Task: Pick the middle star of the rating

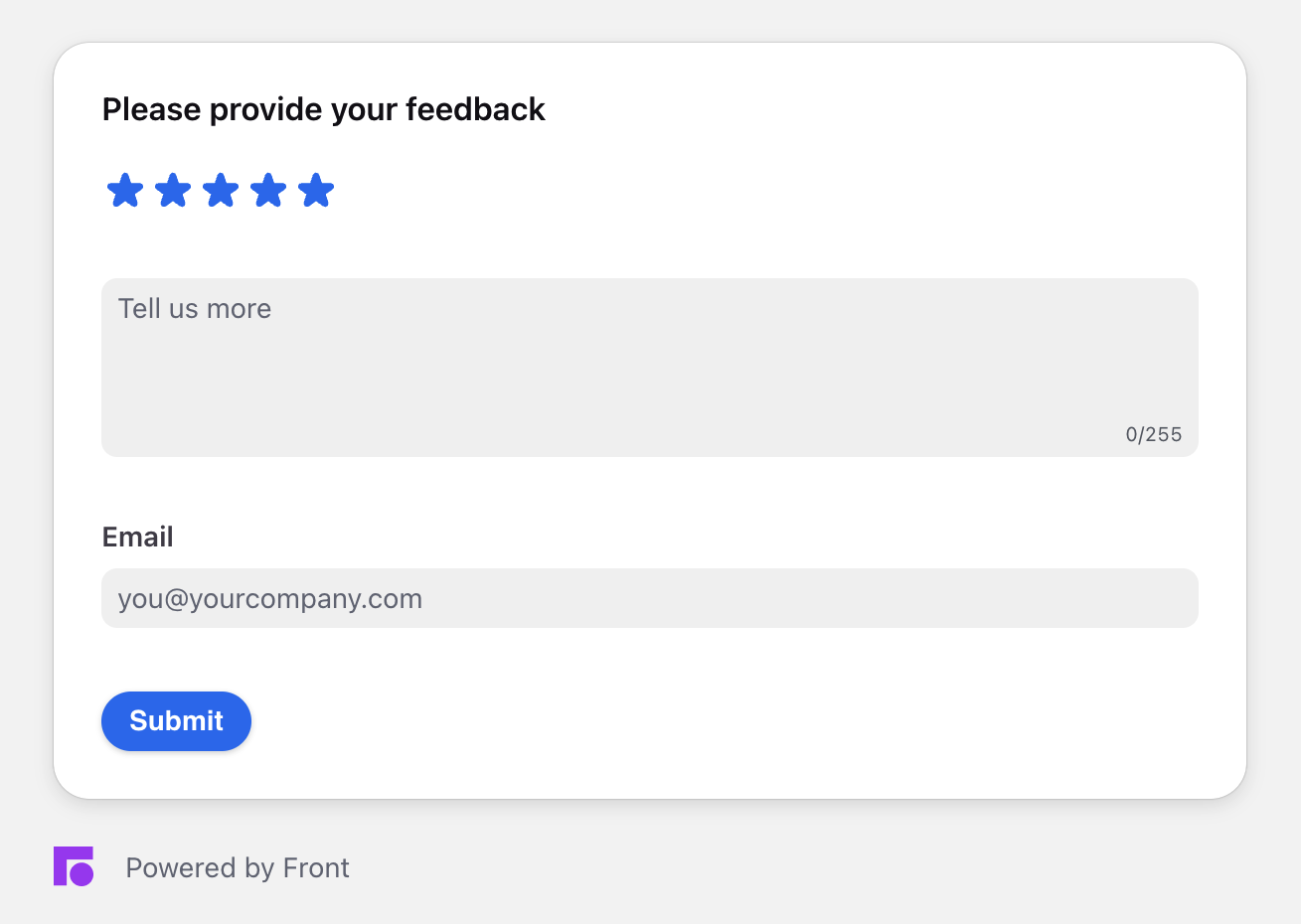Action: 221,190
